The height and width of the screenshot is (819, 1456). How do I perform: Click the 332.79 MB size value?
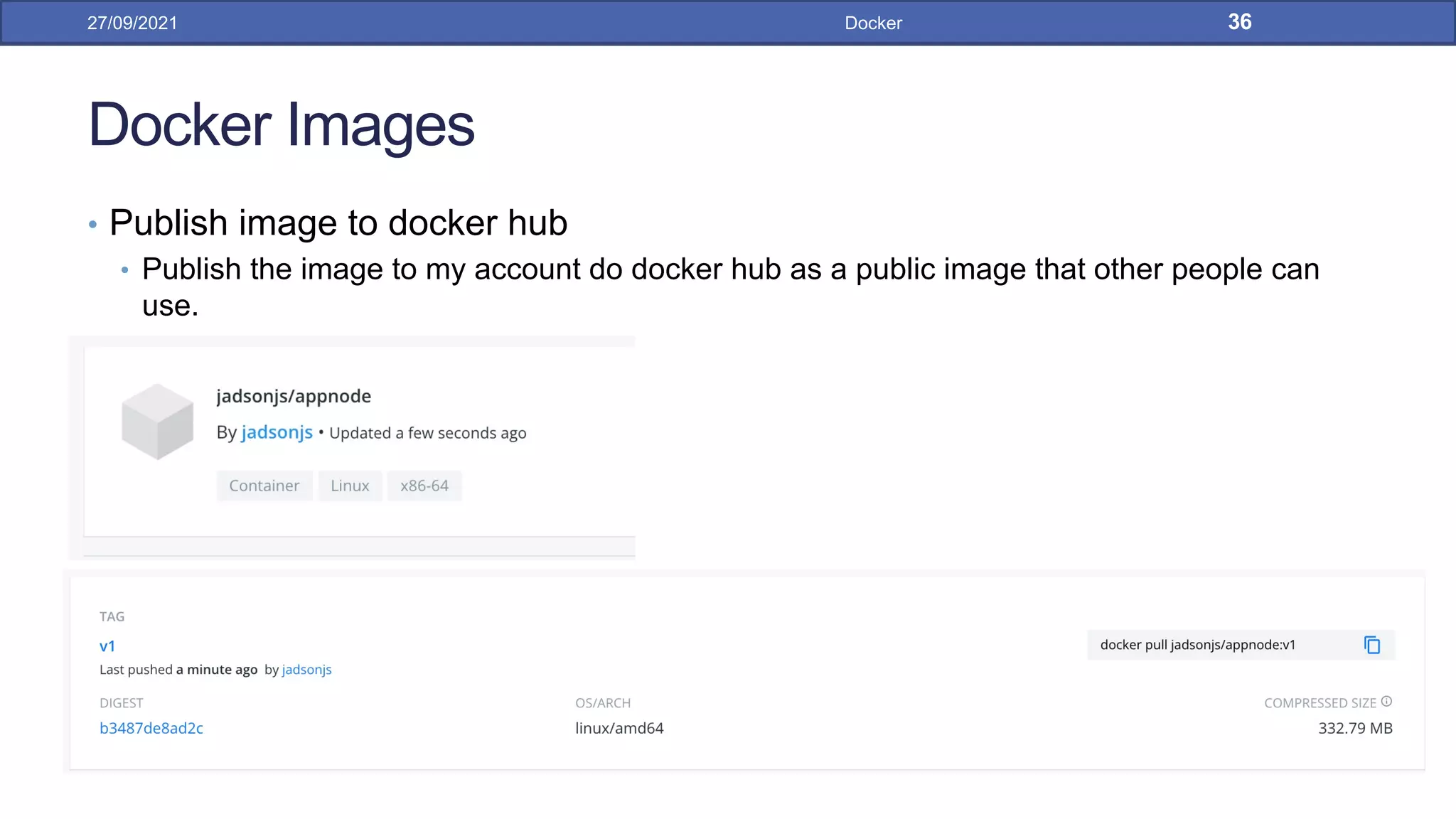coord(1355,728)
